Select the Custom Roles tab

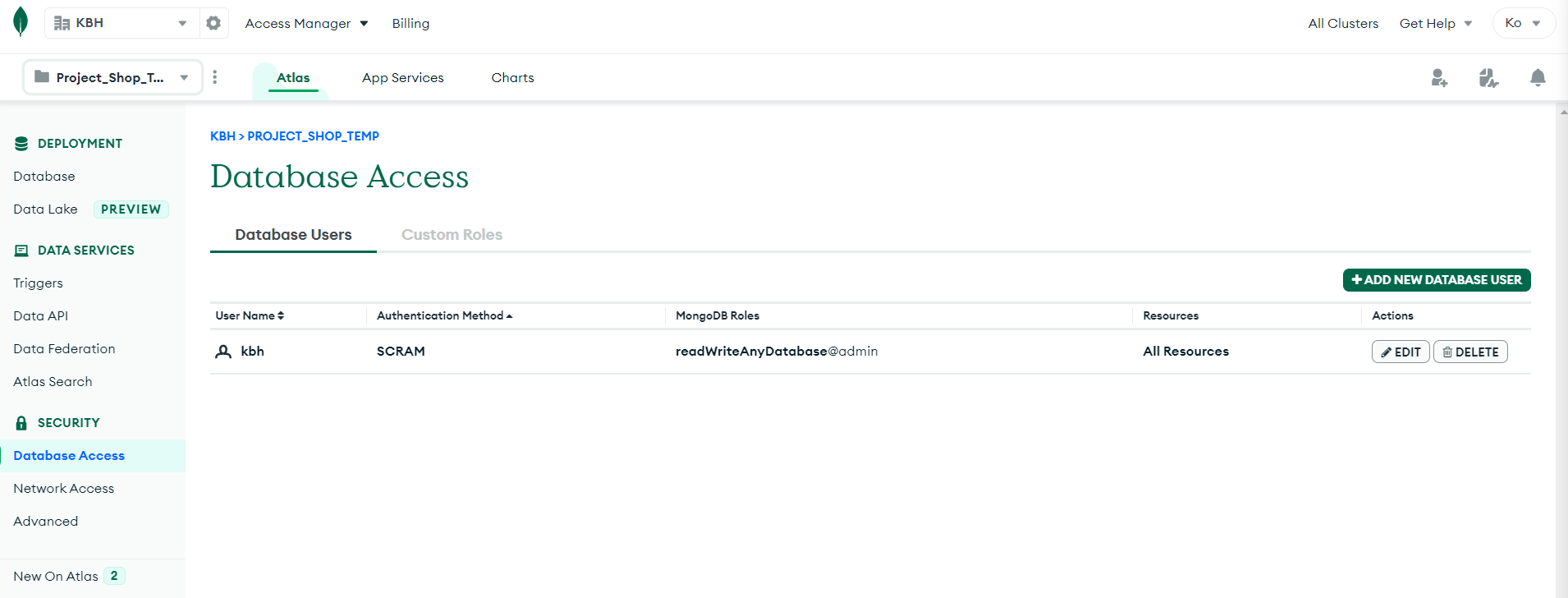pyautogui.click(x=452, y=234)
